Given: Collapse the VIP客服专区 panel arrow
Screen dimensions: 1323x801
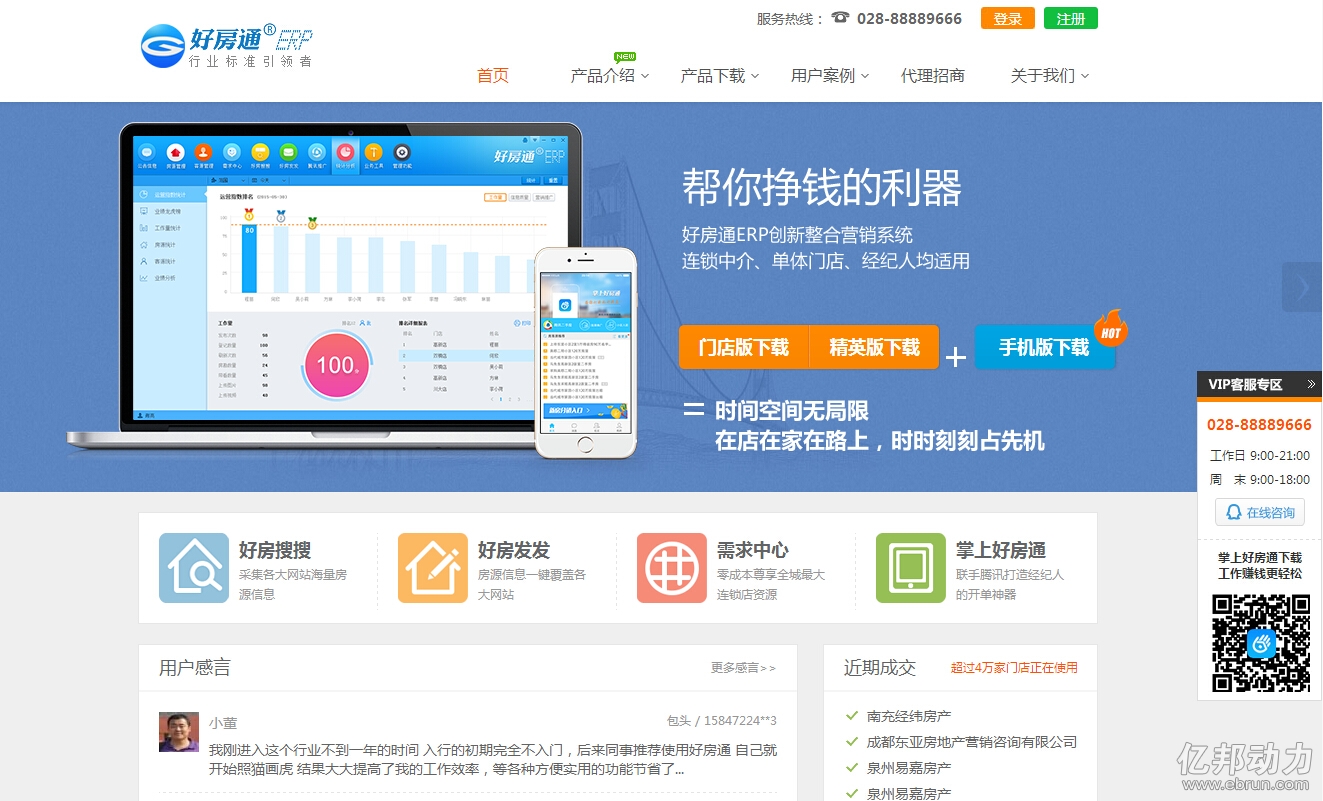Looking at the screenshot, I should coord(1311,385).
